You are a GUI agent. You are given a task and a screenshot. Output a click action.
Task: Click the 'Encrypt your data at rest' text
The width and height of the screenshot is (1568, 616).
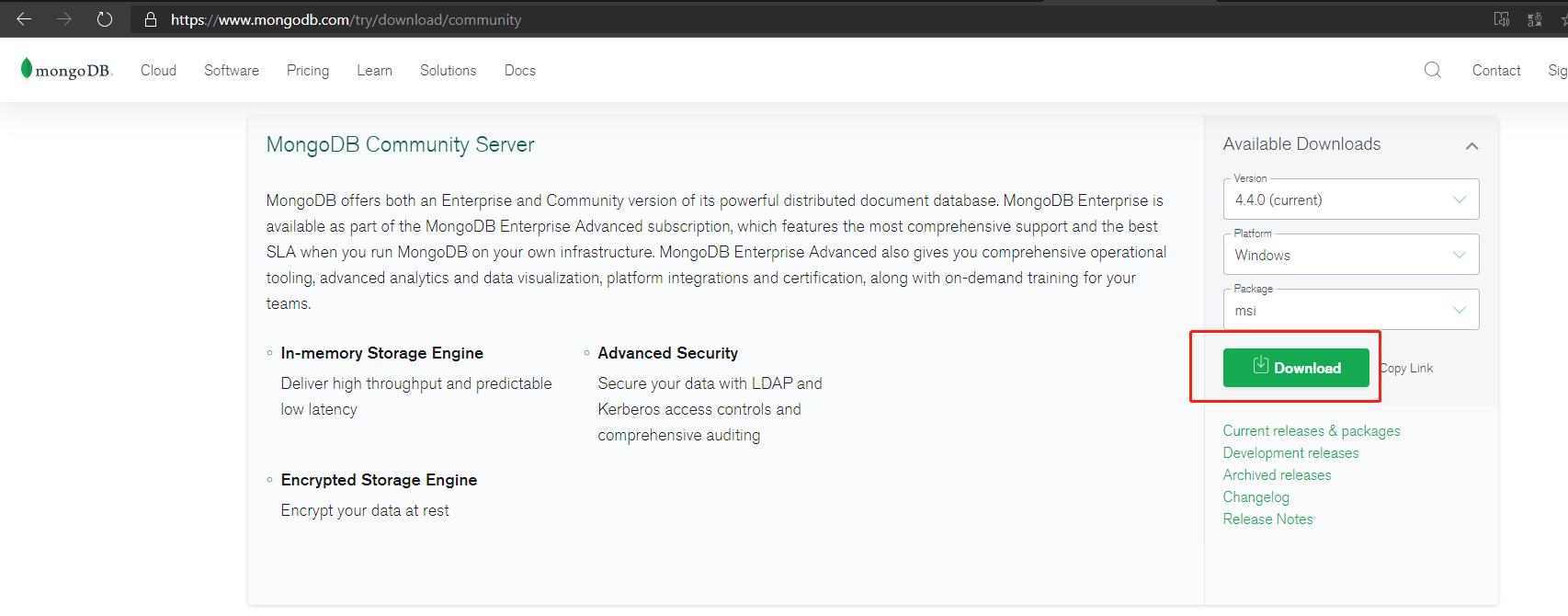[x=365, y=510]
